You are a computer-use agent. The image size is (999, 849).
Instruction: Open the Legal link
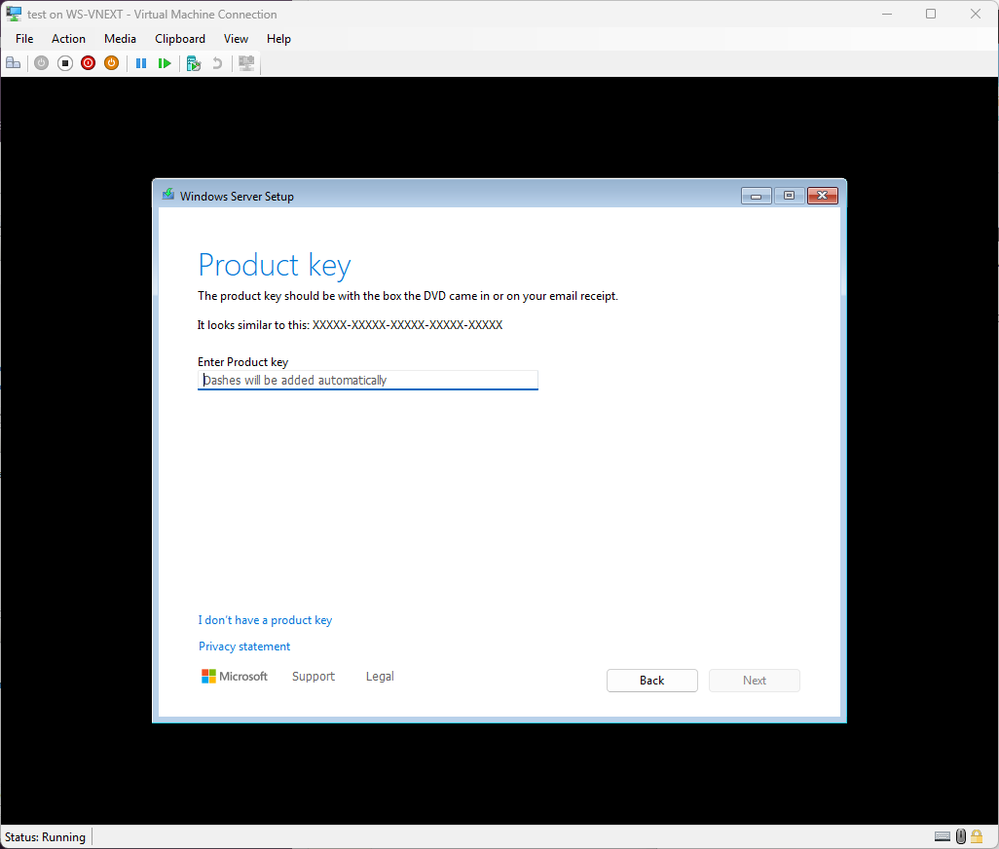tap(380, 676)
